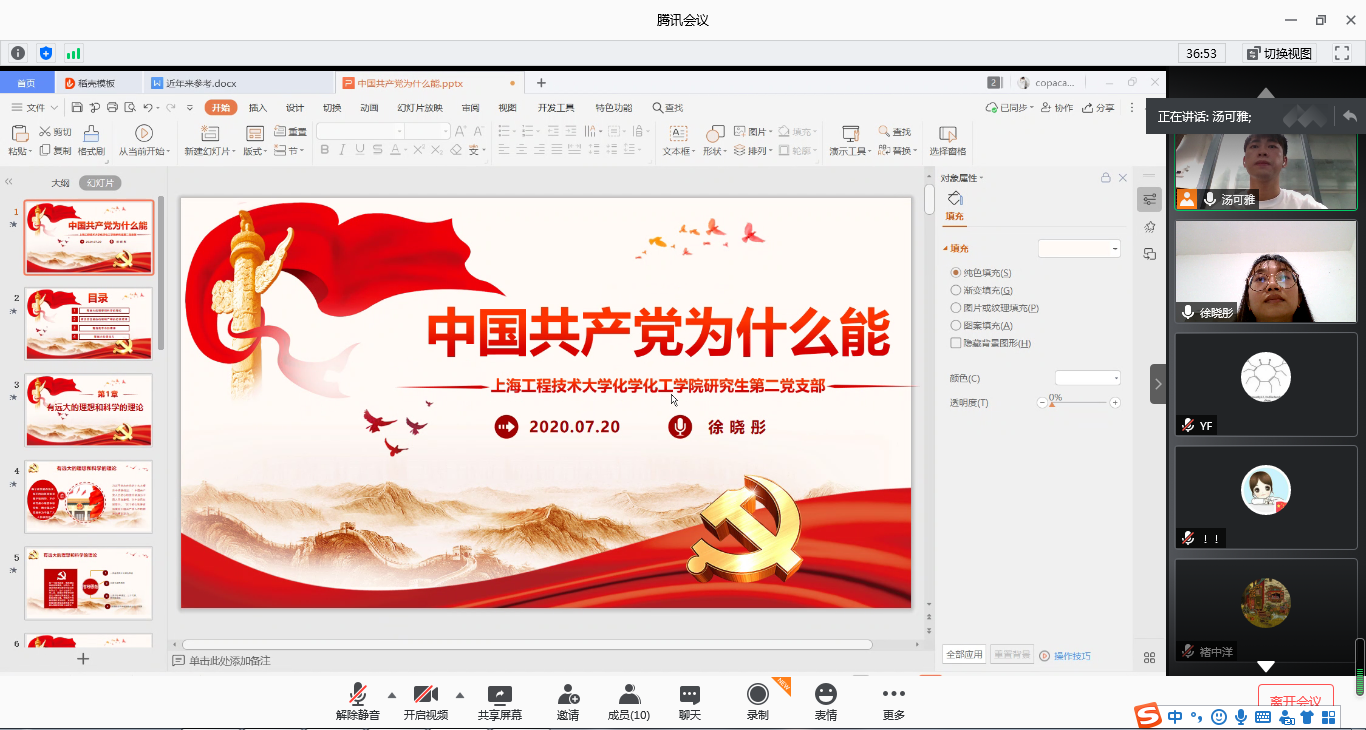Unmute the microphone (解除静音)

357,701
